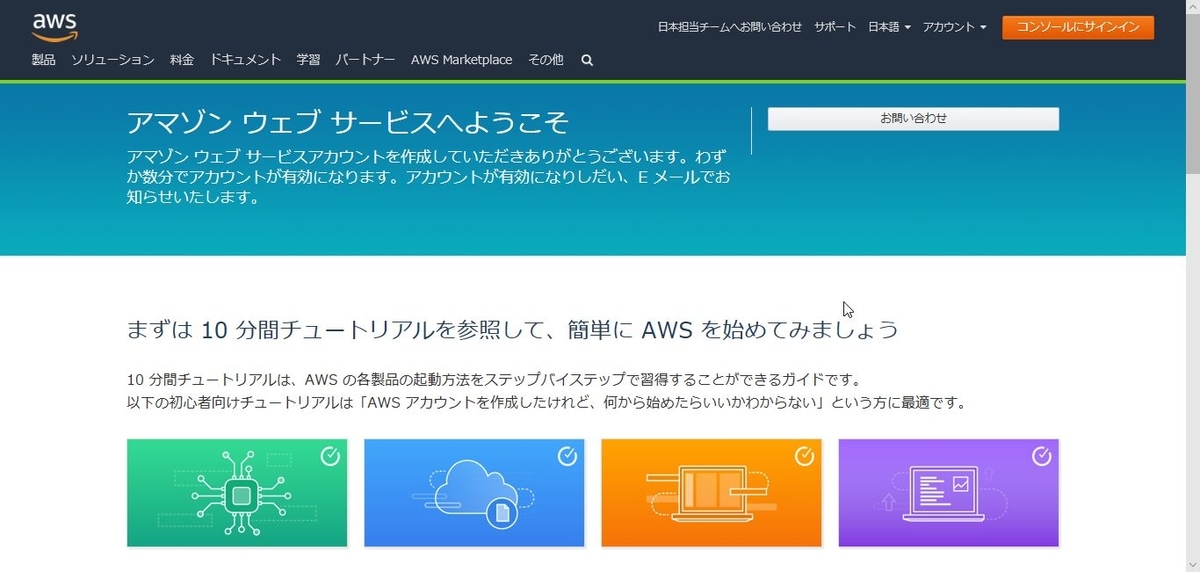Open the search magnifier icon

[587, 60]
